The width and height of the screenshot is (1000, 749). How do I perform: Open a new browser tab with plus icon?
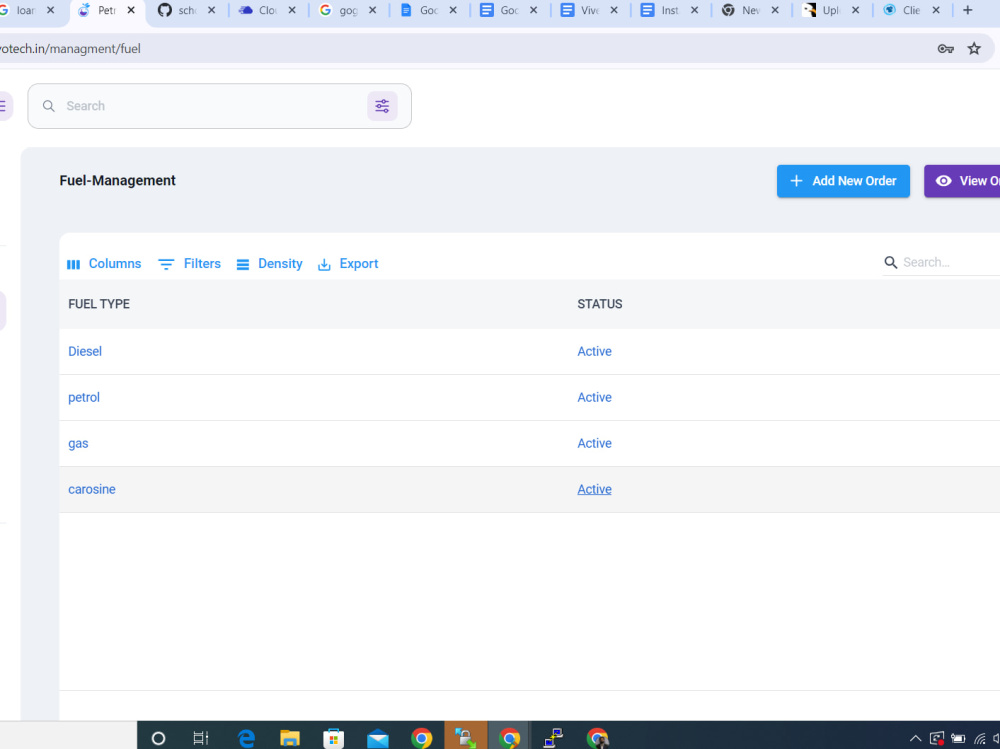[x=967, y=10]
